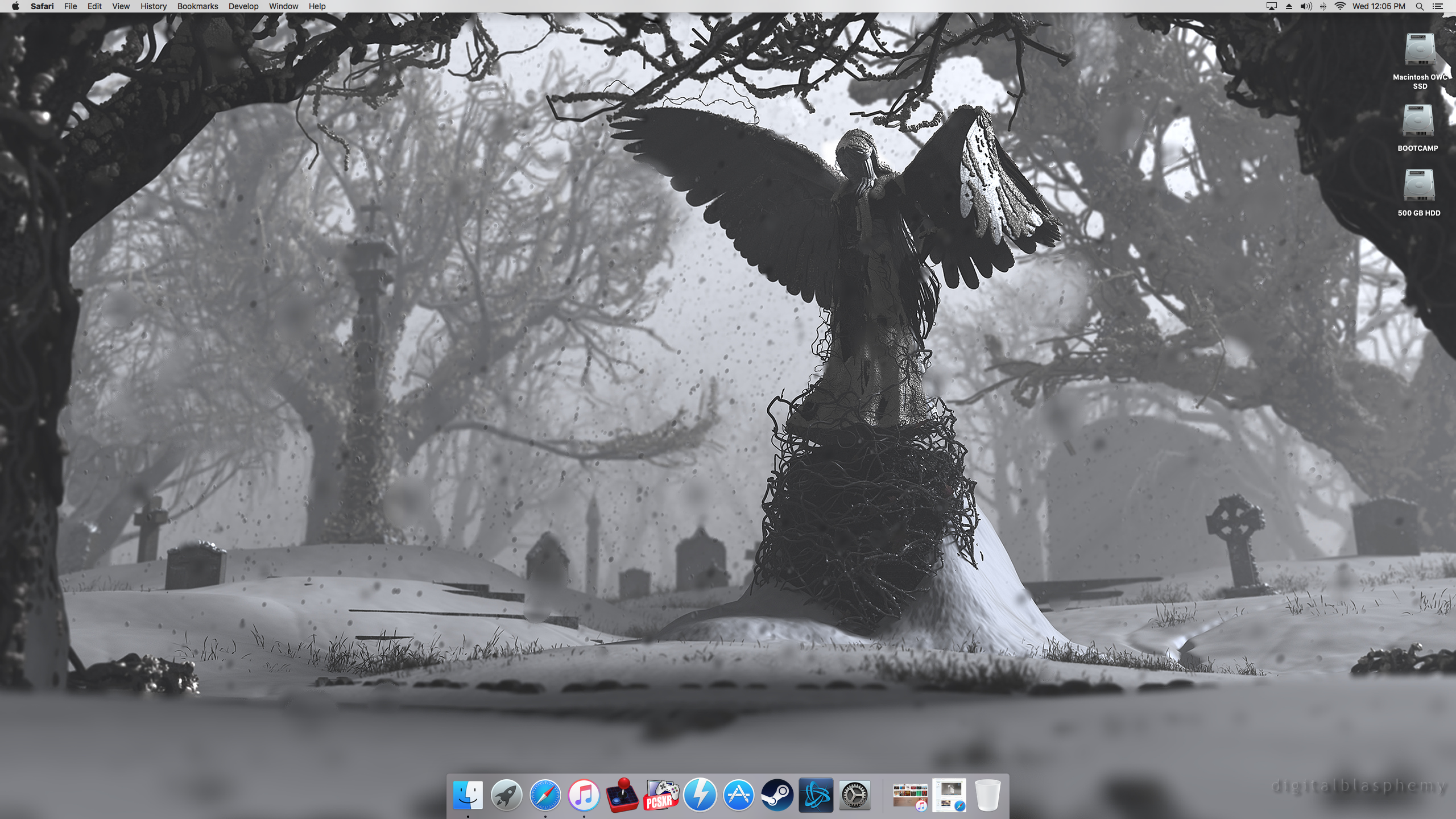Open the volume control in menu bar
The width and height of the screenshot is (1456, 819).
pyautogui.click(x=1306, y=6)
